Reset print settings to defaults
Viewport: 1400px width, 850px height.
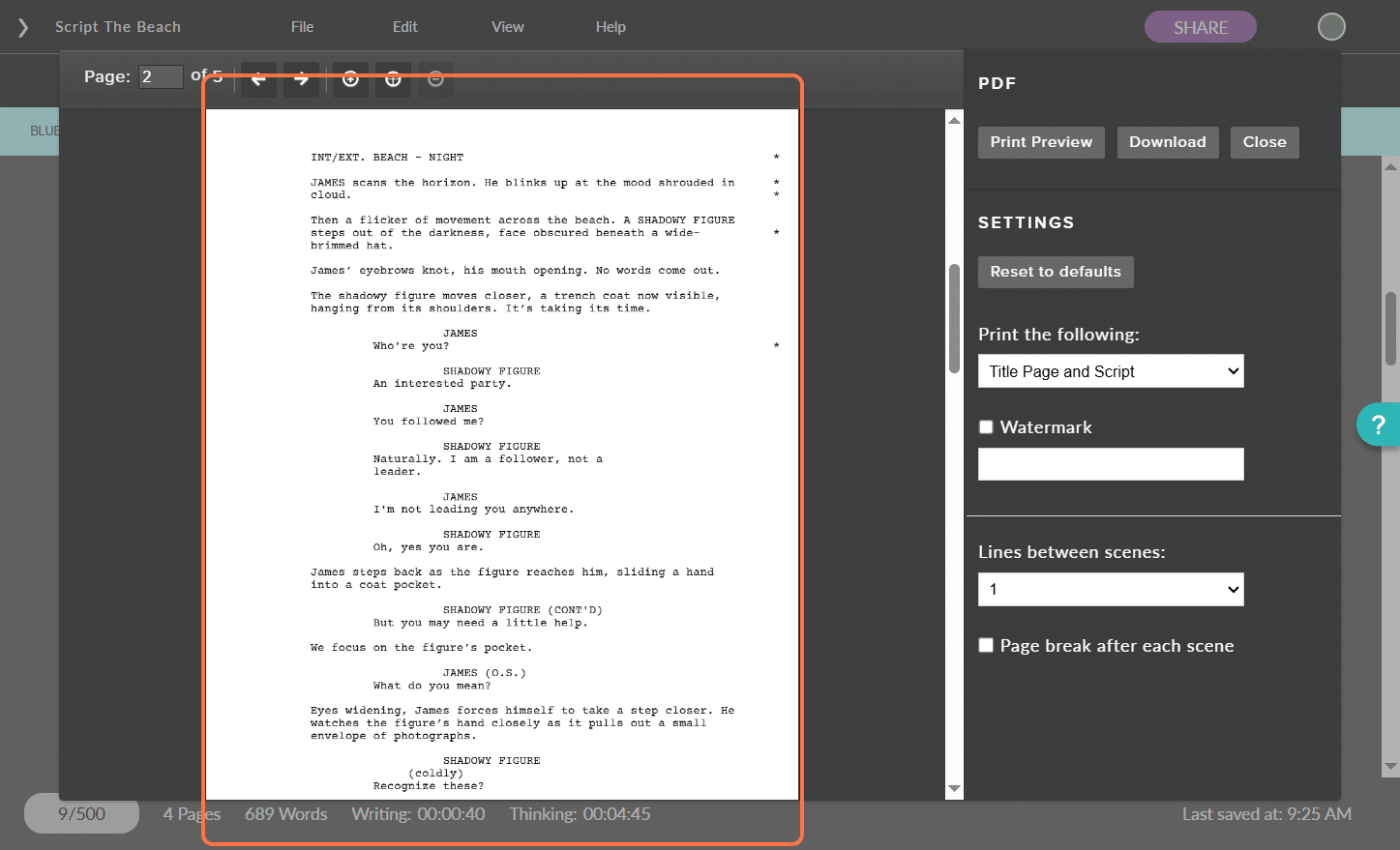pos(1055,272)
